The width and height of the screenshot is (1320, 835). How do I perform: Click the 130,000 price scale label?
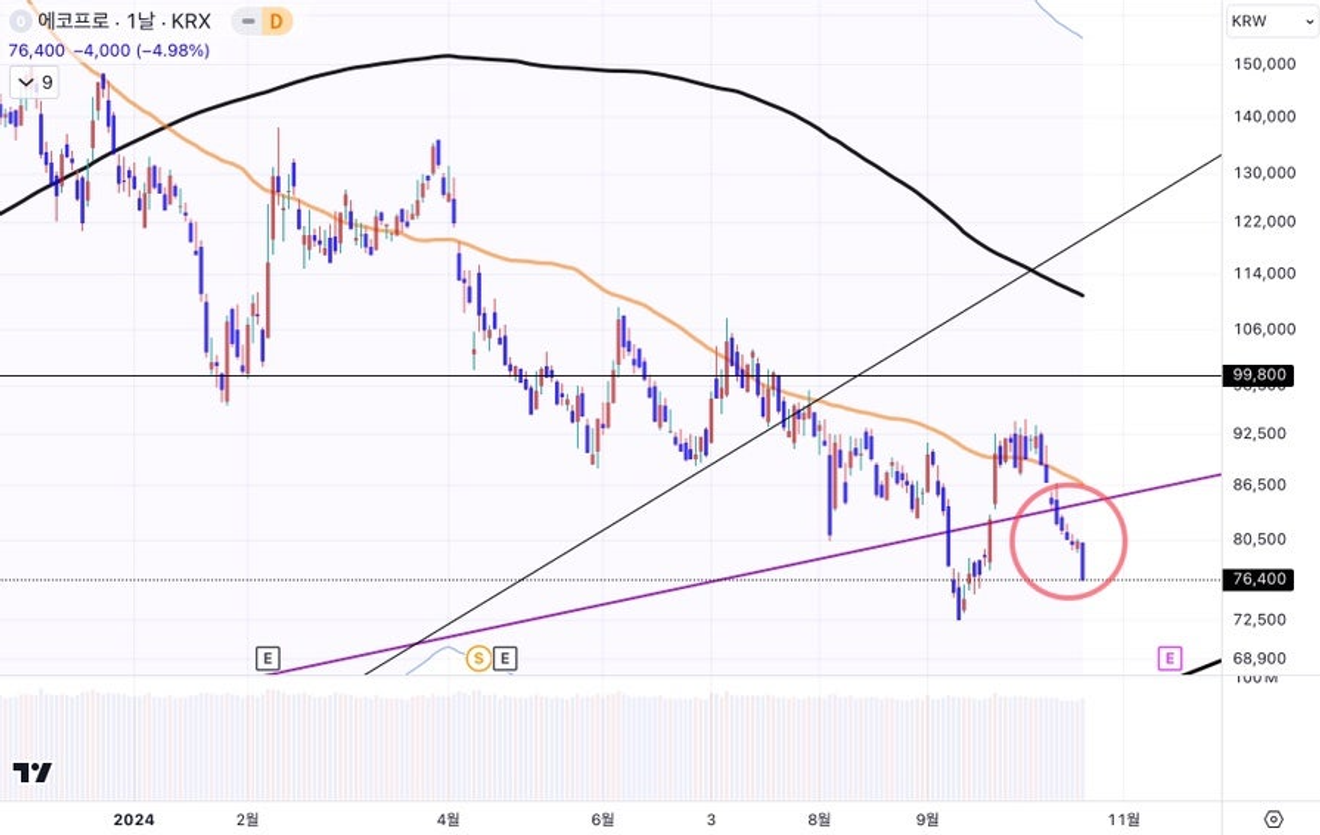coord(1265,172)
